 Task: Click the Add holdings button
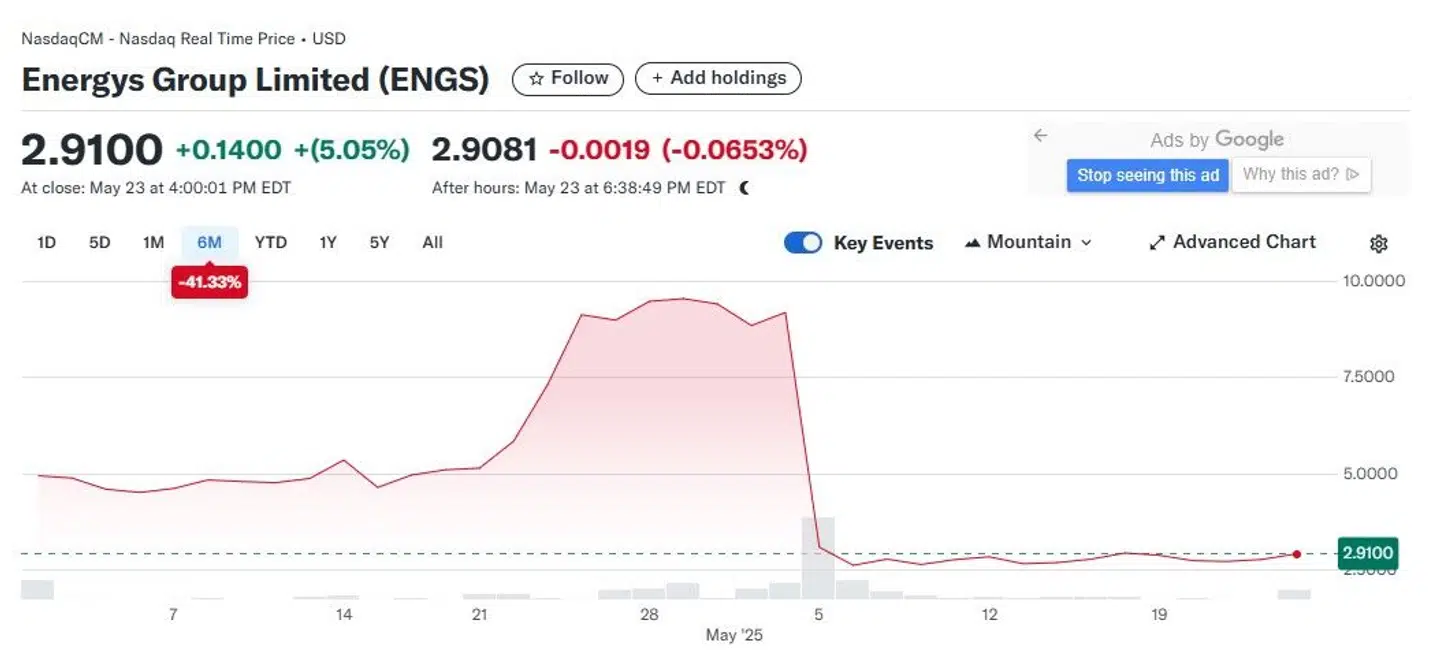pos(718,79)
